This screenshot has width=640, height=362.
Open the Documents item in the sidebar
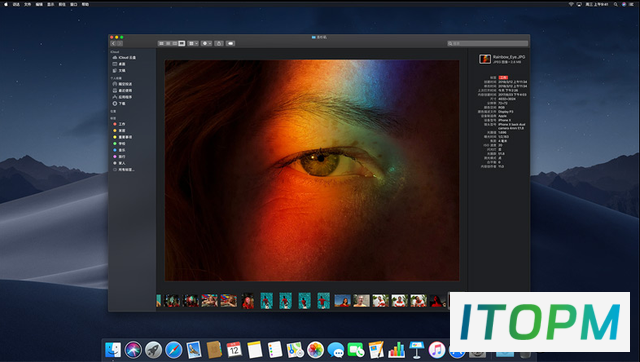pos(119,71)
